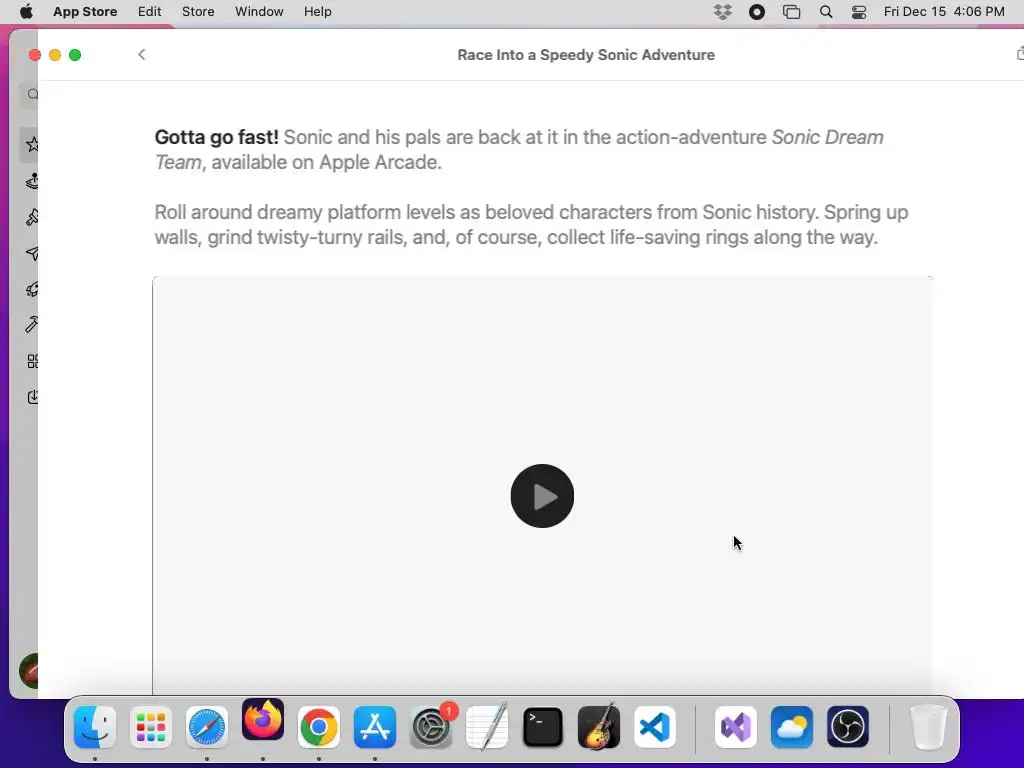Viewport: 1024px width, 768px height.
Task: Click the sidebar search field magnifier
Action: pyautogui.click(x=33, y=95)
